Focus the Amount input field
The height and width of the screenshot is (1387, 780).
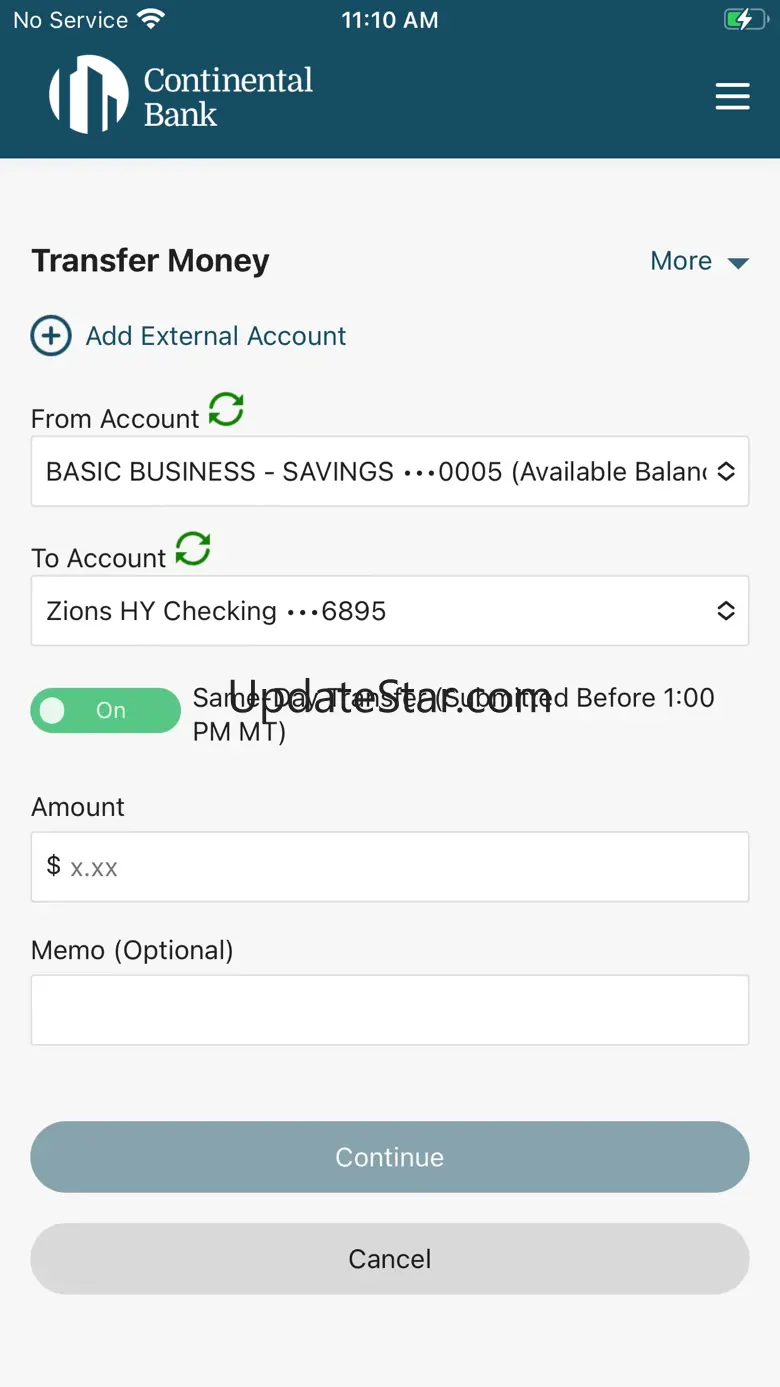(400, 867)
